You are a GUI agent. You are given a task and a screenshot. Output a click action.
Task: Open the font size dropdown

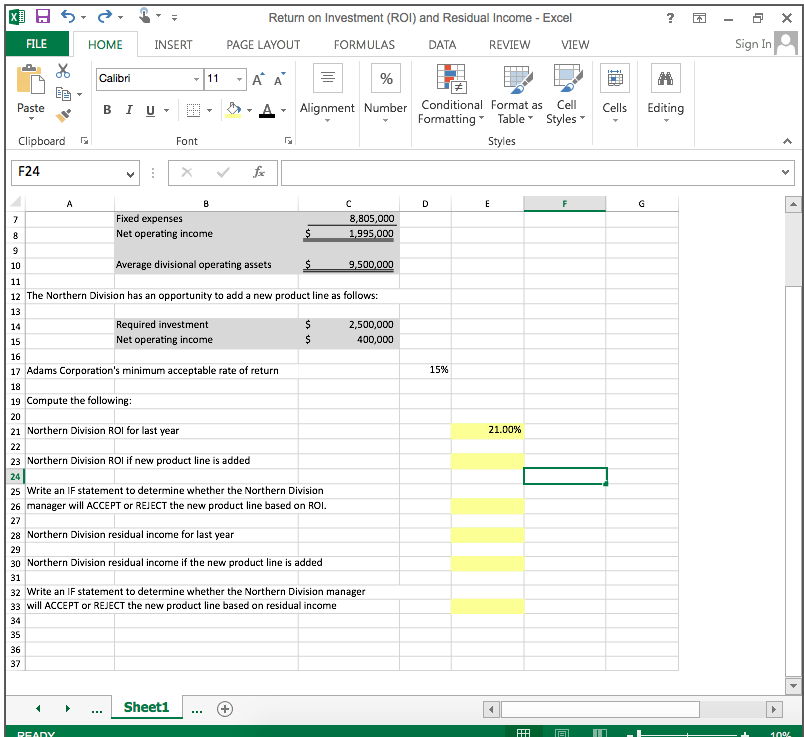click(x=237, y=78)
